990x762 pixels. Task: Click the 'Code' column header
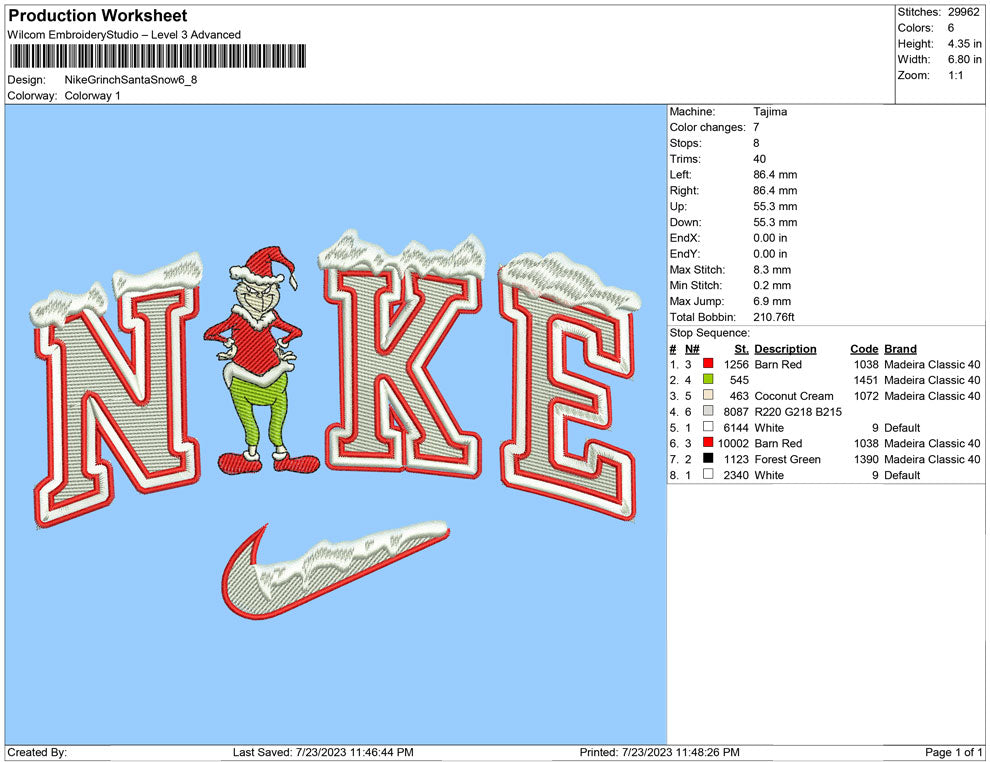coord(864,348)
